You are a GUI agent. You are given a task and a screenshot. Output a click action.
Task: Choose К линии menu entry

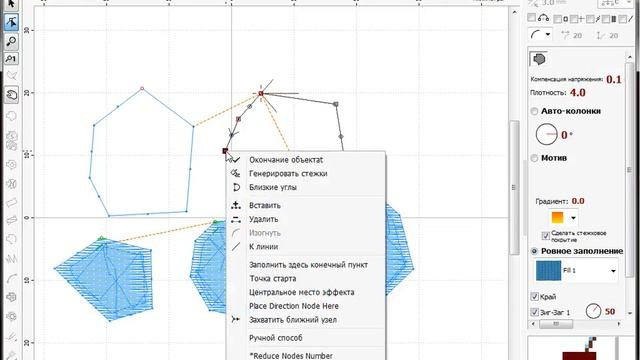click(x=263, y=247)
